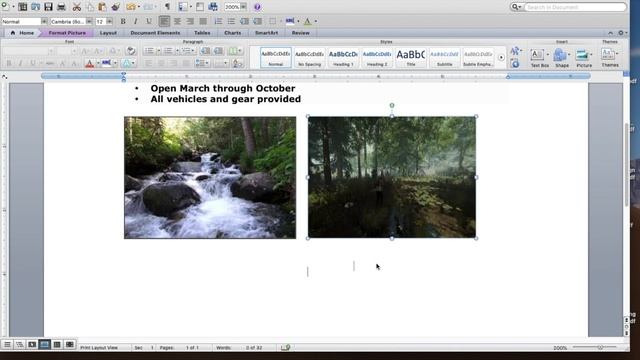640x360 pixels.
Task: Select the dark forest picture
Action: (x=392, y=177)
